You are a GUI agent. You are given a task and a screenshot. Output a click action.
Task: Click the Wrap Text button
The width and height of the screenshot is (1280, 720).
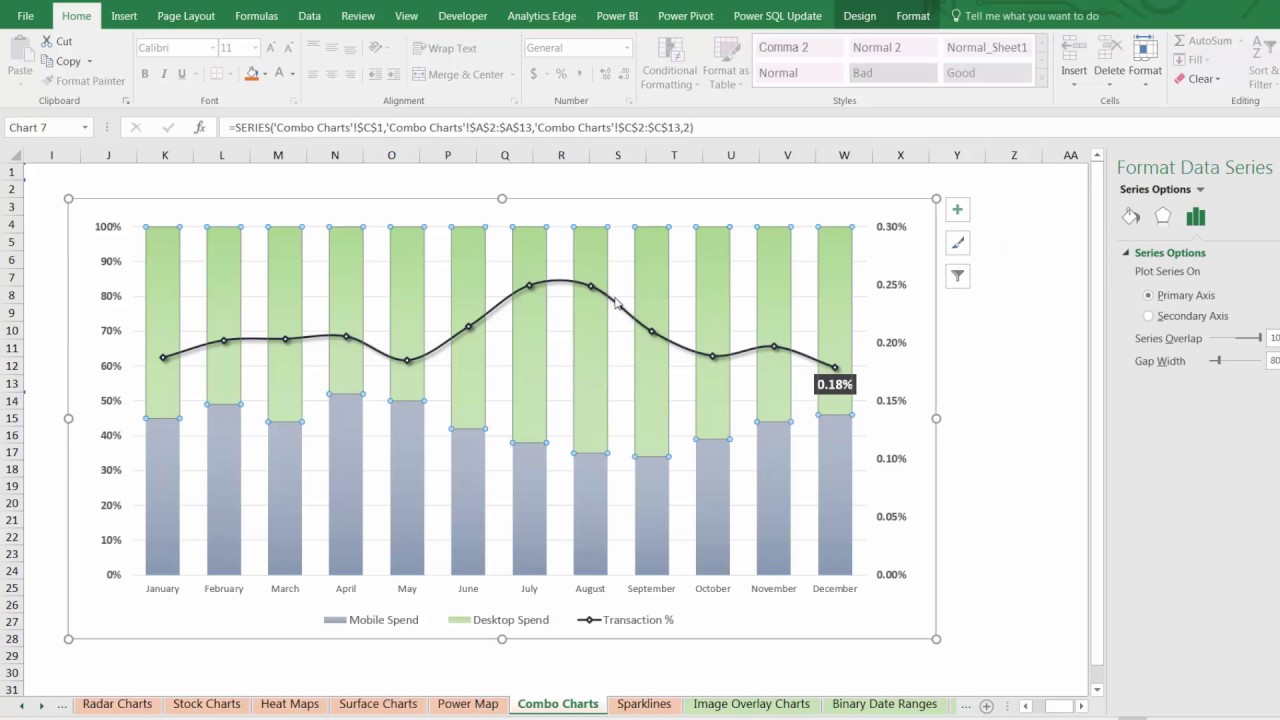(x=445, y=48)
